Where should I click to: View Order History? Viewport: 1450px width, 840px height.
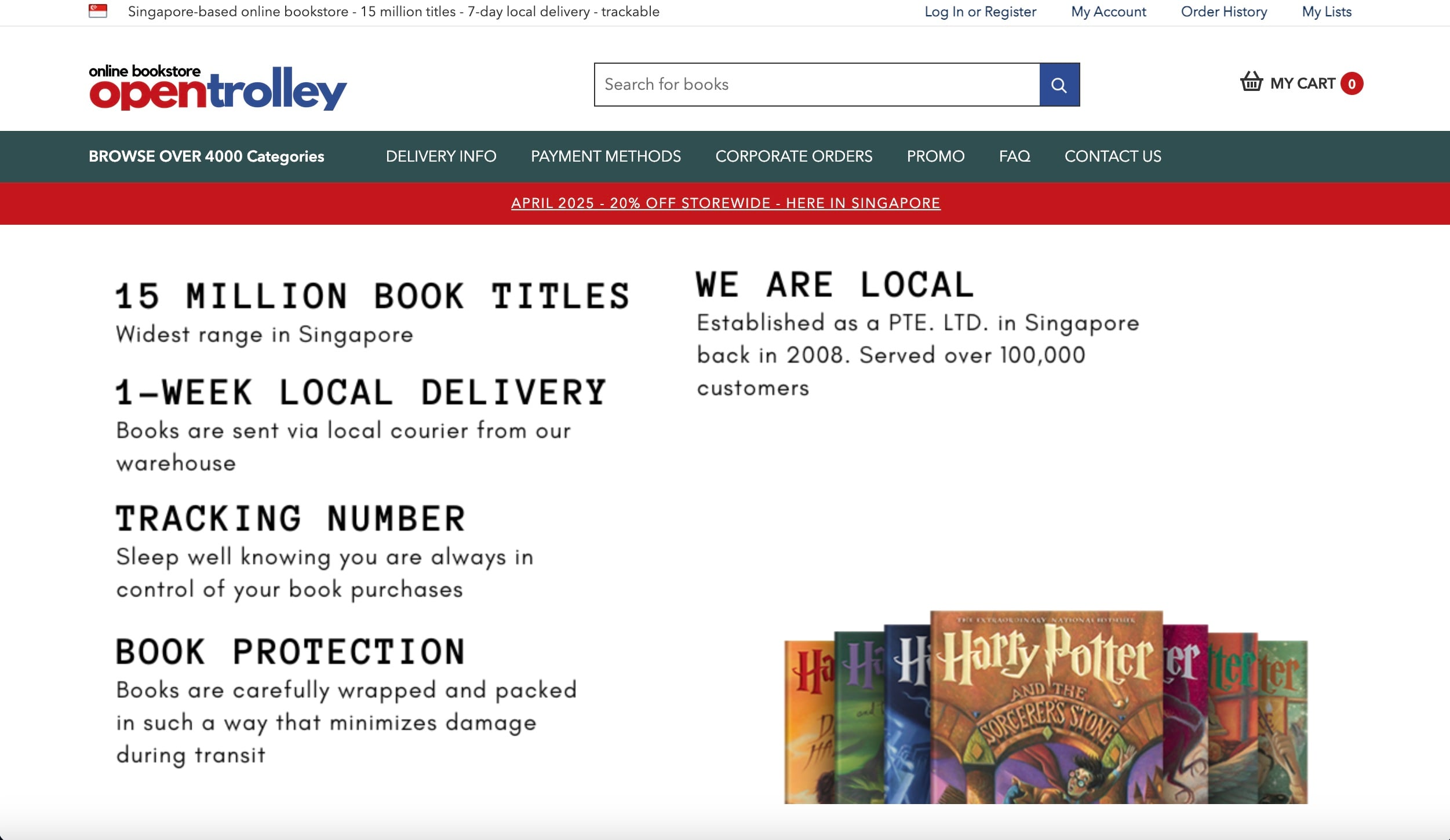click(1224, 12)
